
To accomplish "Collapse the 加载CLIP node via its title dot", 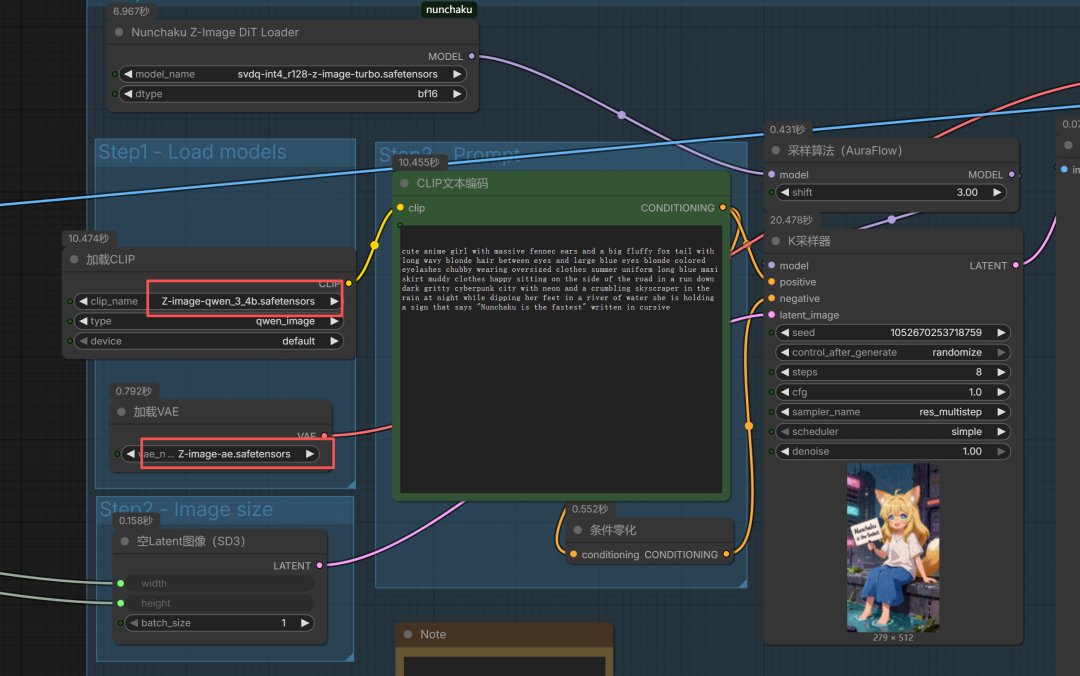I will [x=74, y=260].
